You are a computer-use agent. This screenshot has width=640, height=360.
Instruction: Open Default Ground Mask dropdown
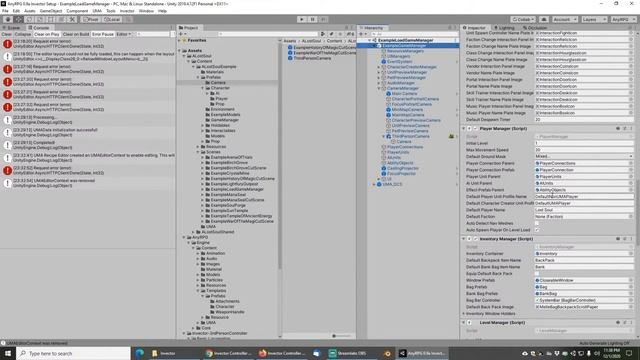click(x=584, y=156)
